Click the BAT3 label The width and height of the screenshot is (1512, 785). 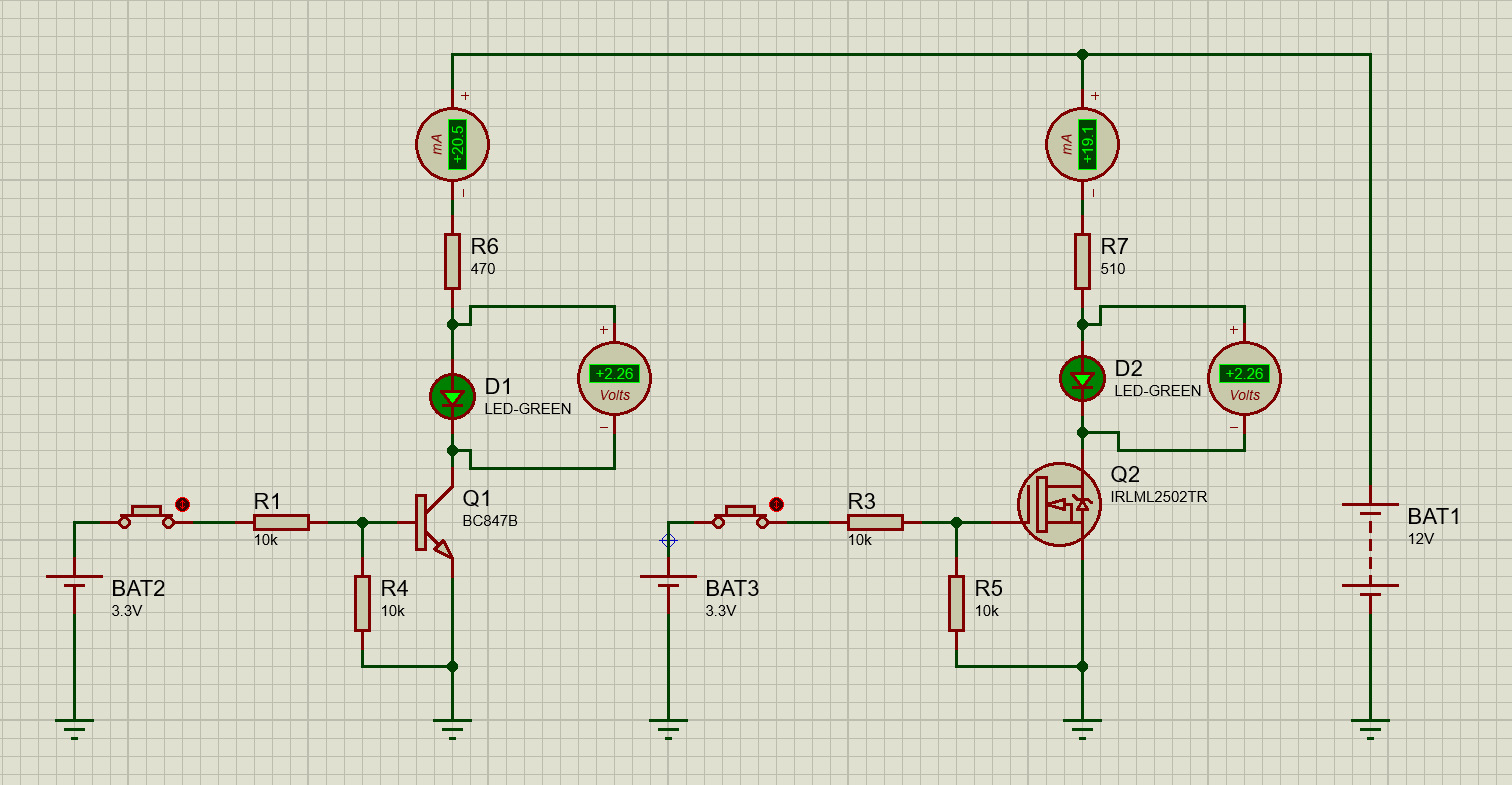[732, 588]
